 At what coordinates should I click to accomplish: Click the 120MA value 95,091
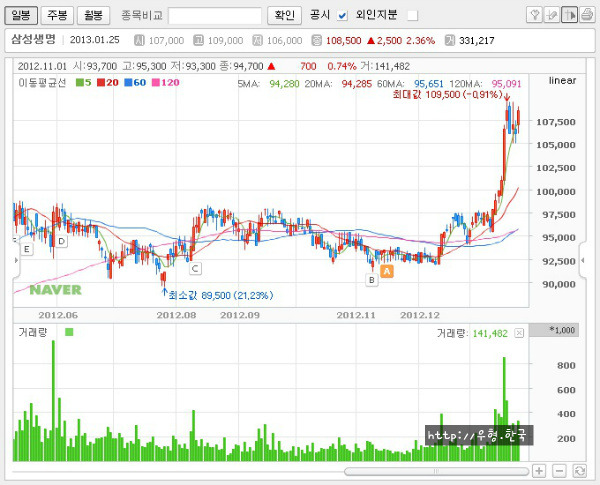tap(506, 84)
